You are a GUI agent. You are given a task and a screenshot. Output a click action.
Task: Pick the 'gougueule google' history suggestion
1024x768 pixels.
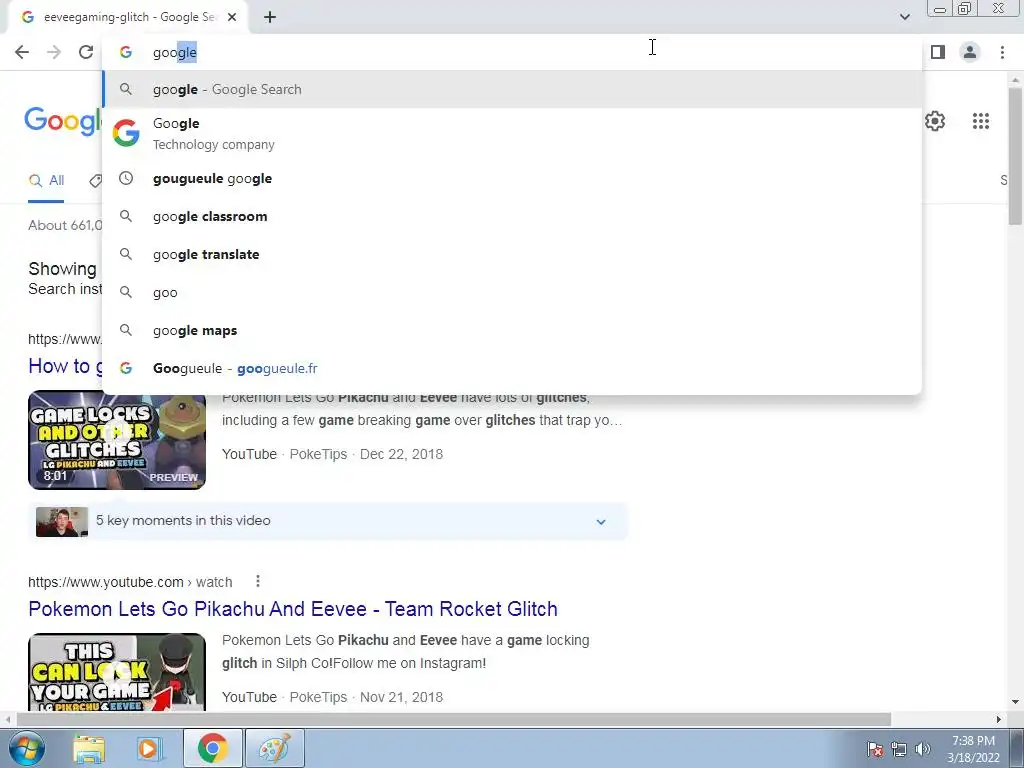pyautogui.click(x=512, y=178)
